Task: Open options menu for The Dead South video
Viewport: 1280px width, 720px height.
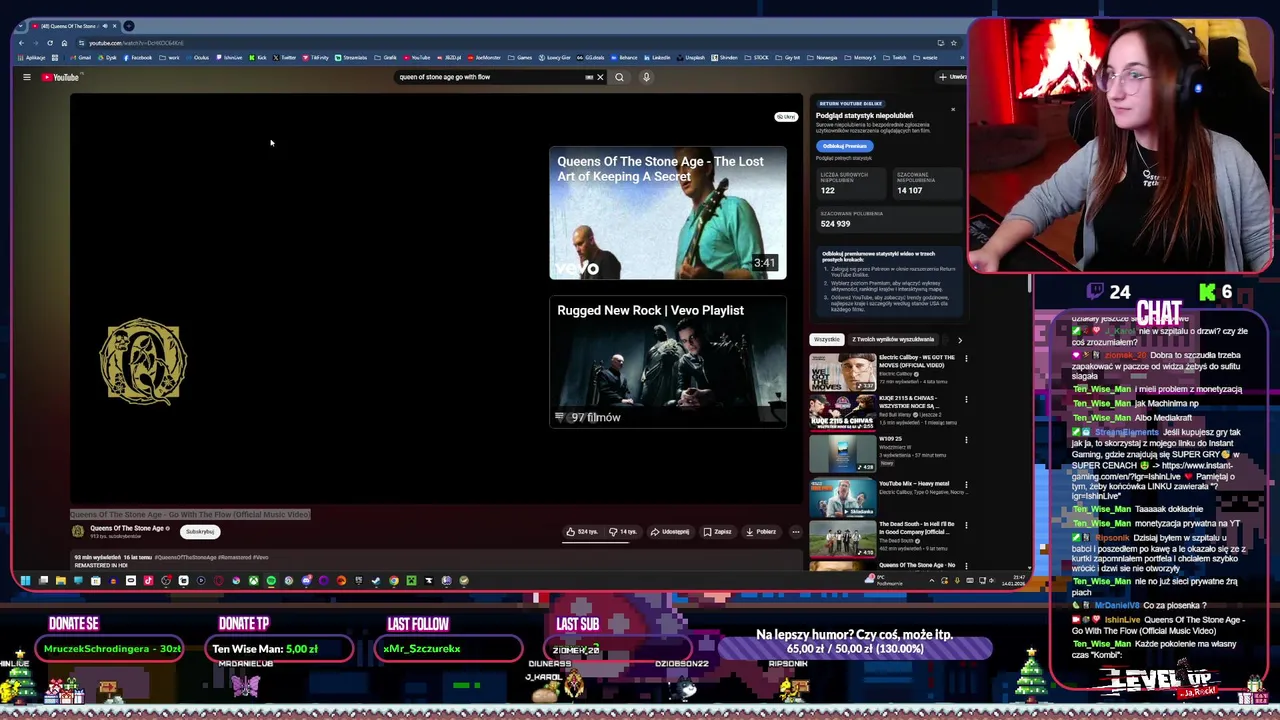Action: click(x=966, y=526)
